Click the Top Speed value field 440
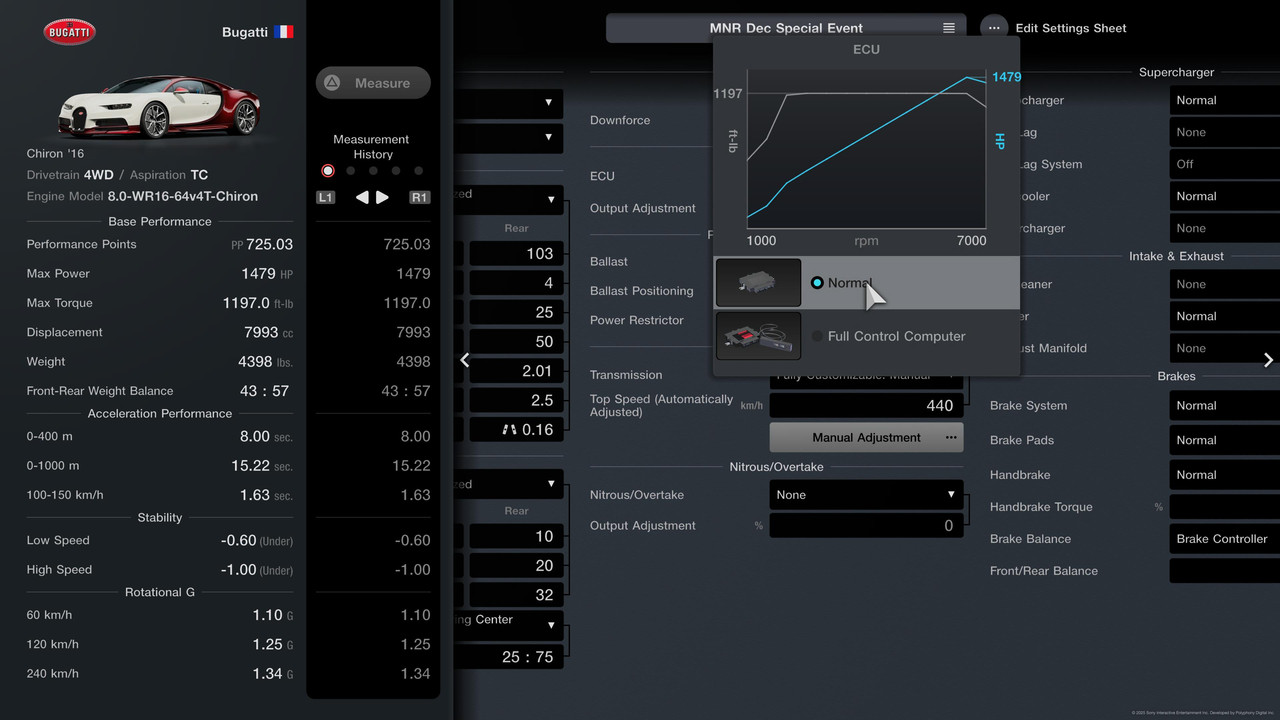Viewport: 1280px width, 720px height. pyautogui.click(x=866, y=405)
